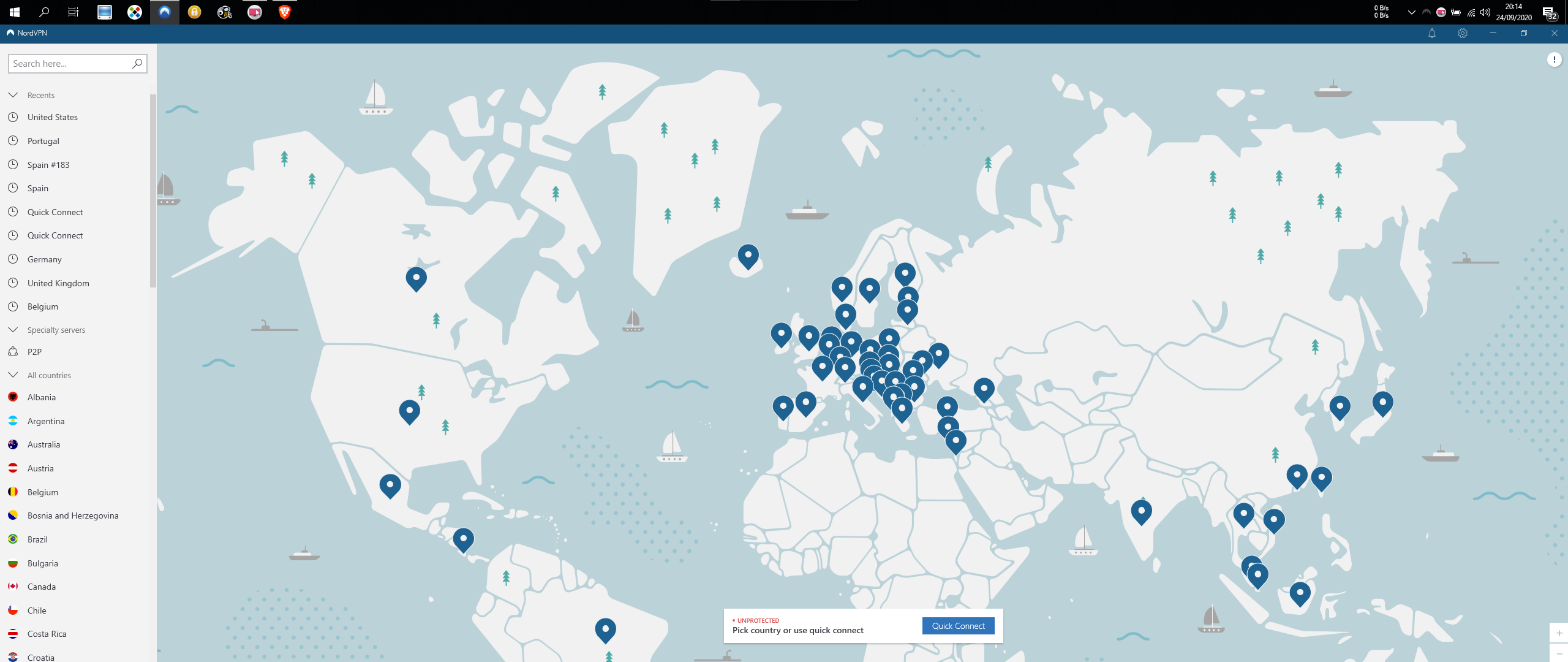Select Bosnia and Herzegovina from countries
Screen dimensions: 1568x662
73,516
